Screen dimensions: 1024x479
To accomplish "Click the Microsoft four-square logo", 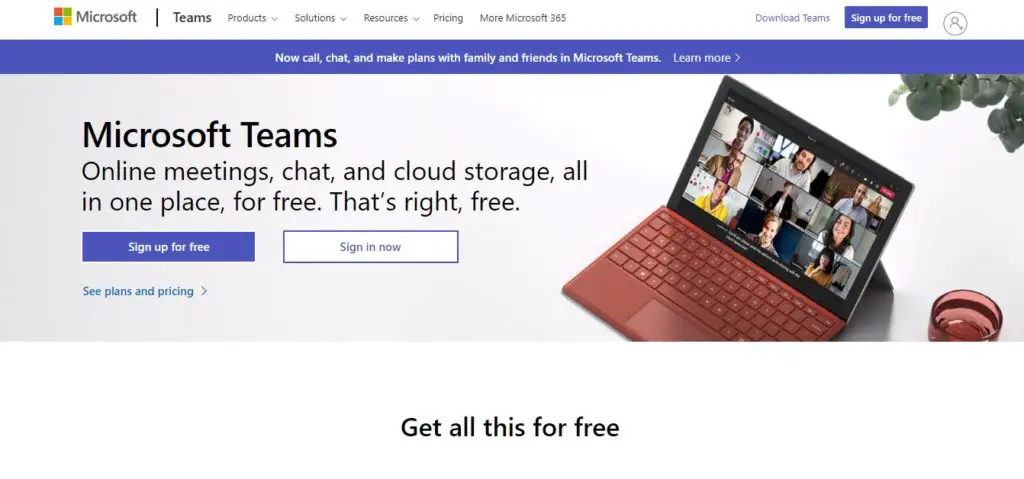I will (63, 16).
